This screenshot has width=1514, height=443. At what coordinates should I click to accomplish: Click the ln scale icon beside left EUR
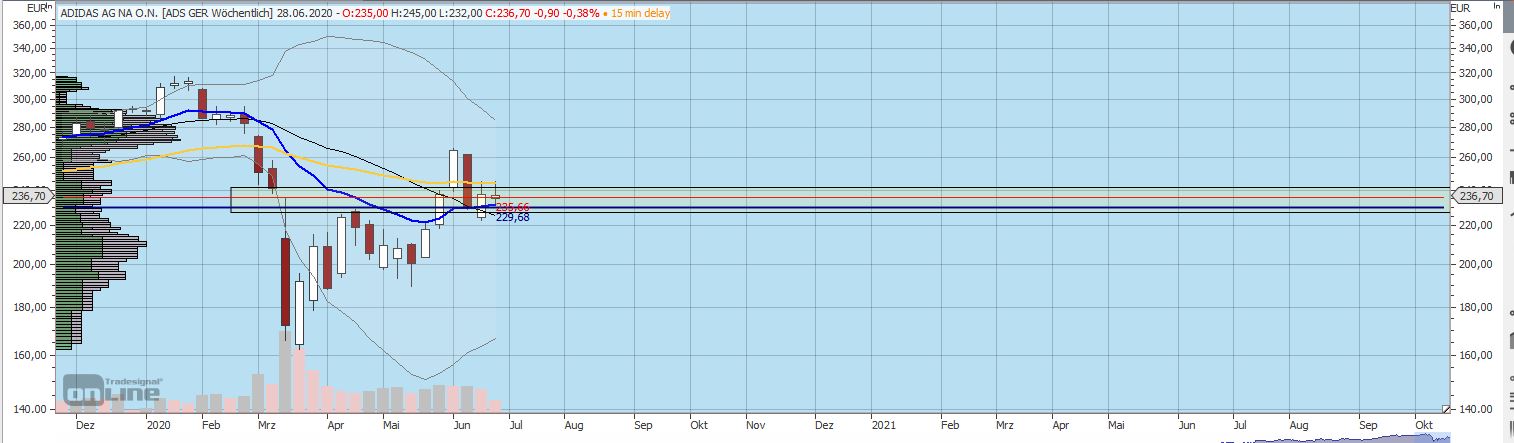coord(47,7)
